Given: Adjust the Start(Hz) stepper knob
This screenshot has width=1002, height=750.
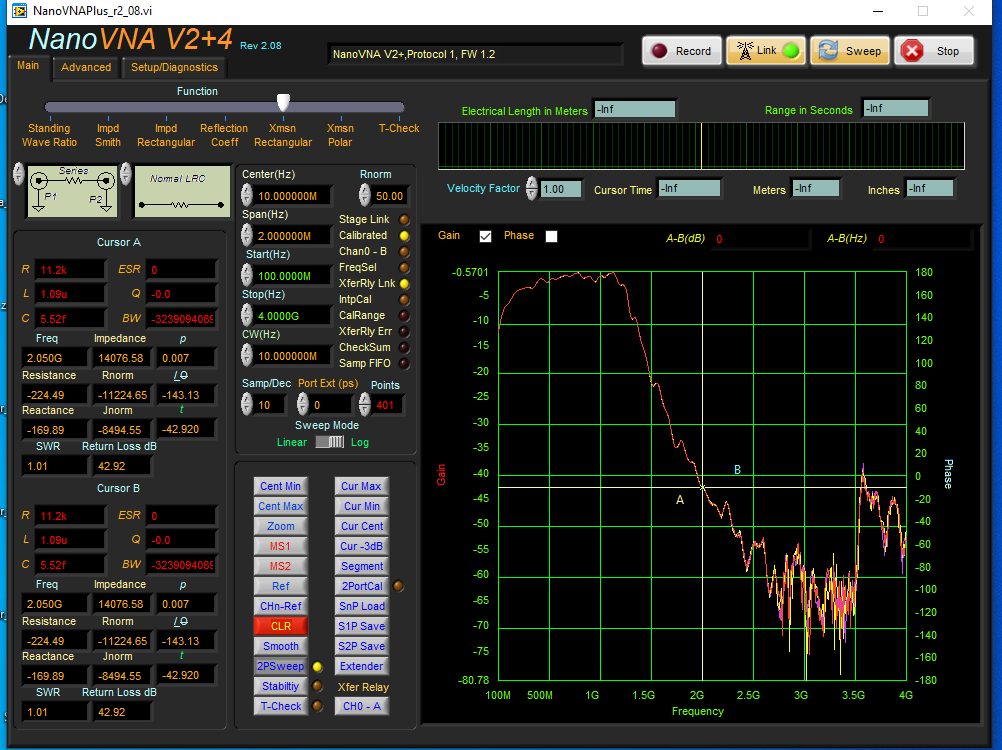Looking at the screenshot, I should click(247, 275).
